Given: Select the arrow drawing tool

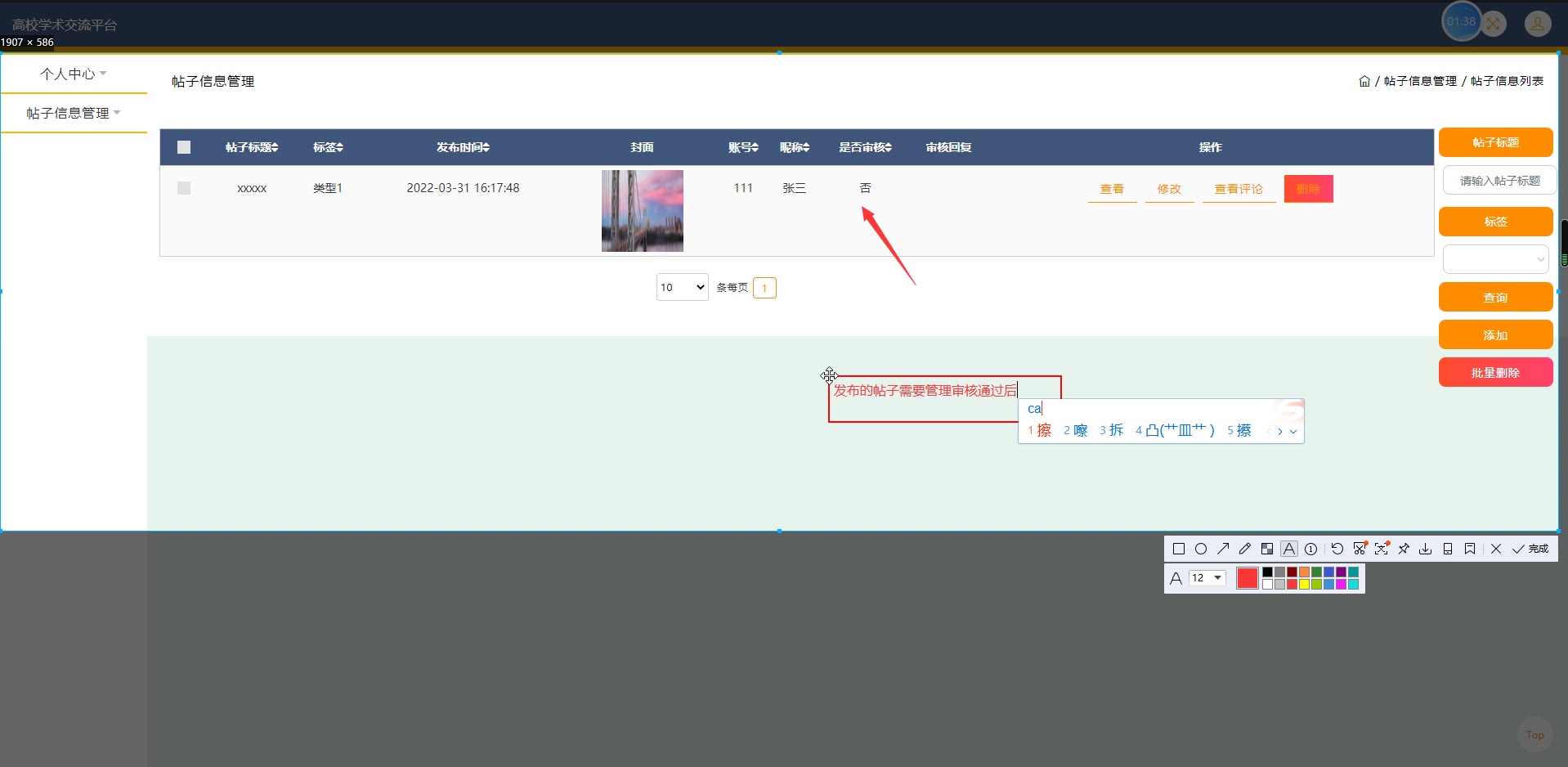Looking at the screenshot, I should [1223, 549].
